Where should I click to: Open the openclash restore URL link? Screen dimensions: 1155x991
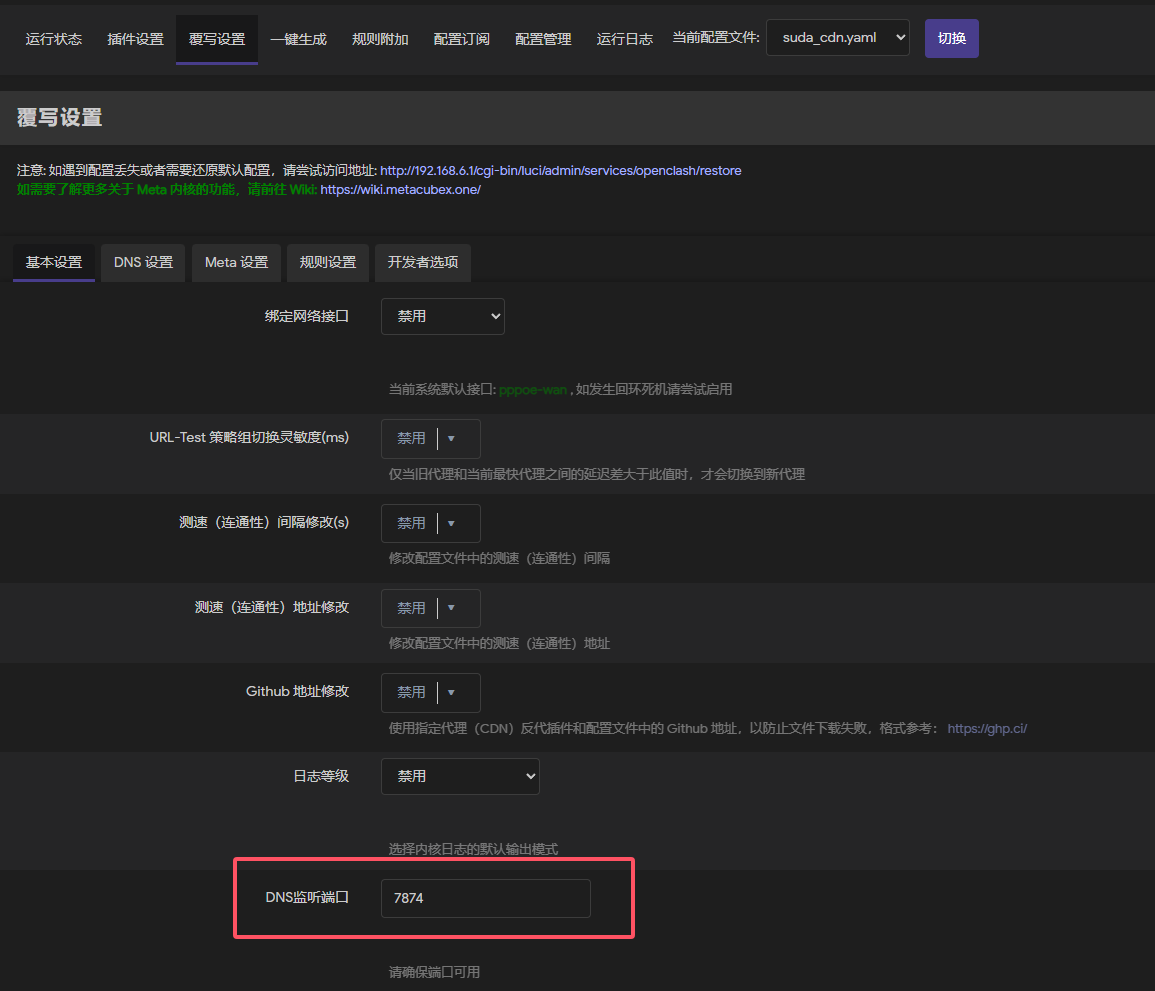coord(560,171)
